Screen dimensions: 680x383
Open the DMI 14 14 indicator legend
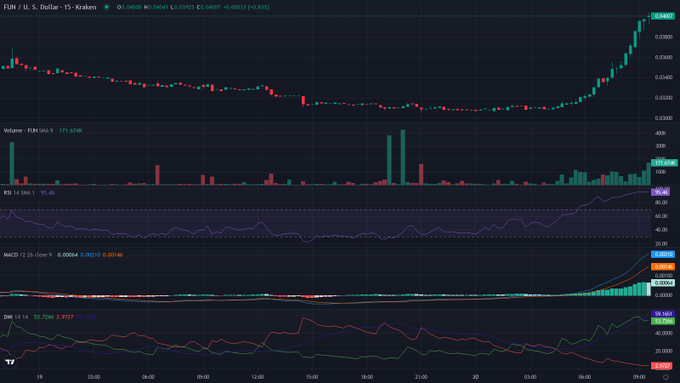(x=16, y=317)
